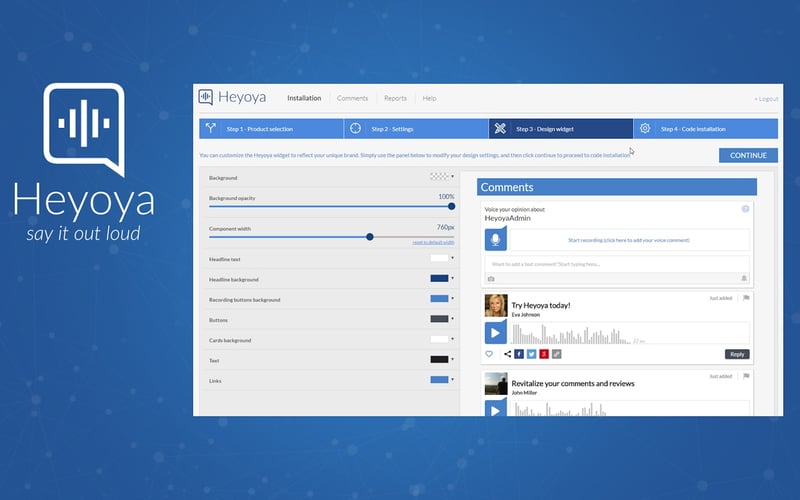Click the Component width slider handle

370,237
